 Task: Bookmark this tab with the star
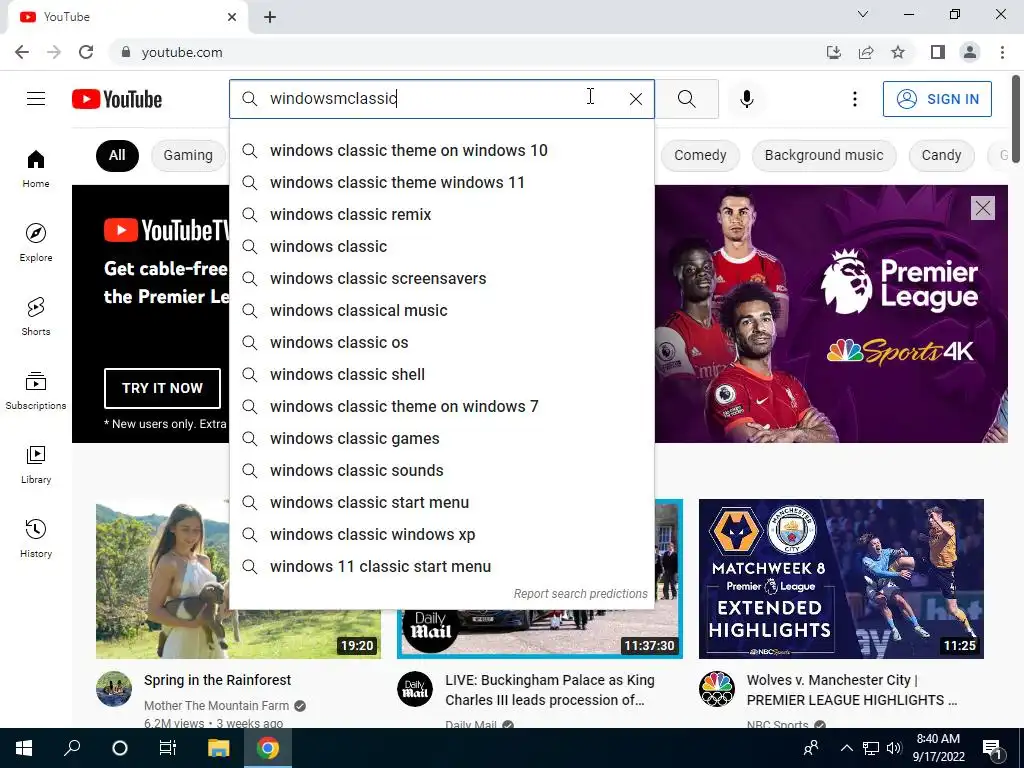pyautogui.click(x=898, y=52)
